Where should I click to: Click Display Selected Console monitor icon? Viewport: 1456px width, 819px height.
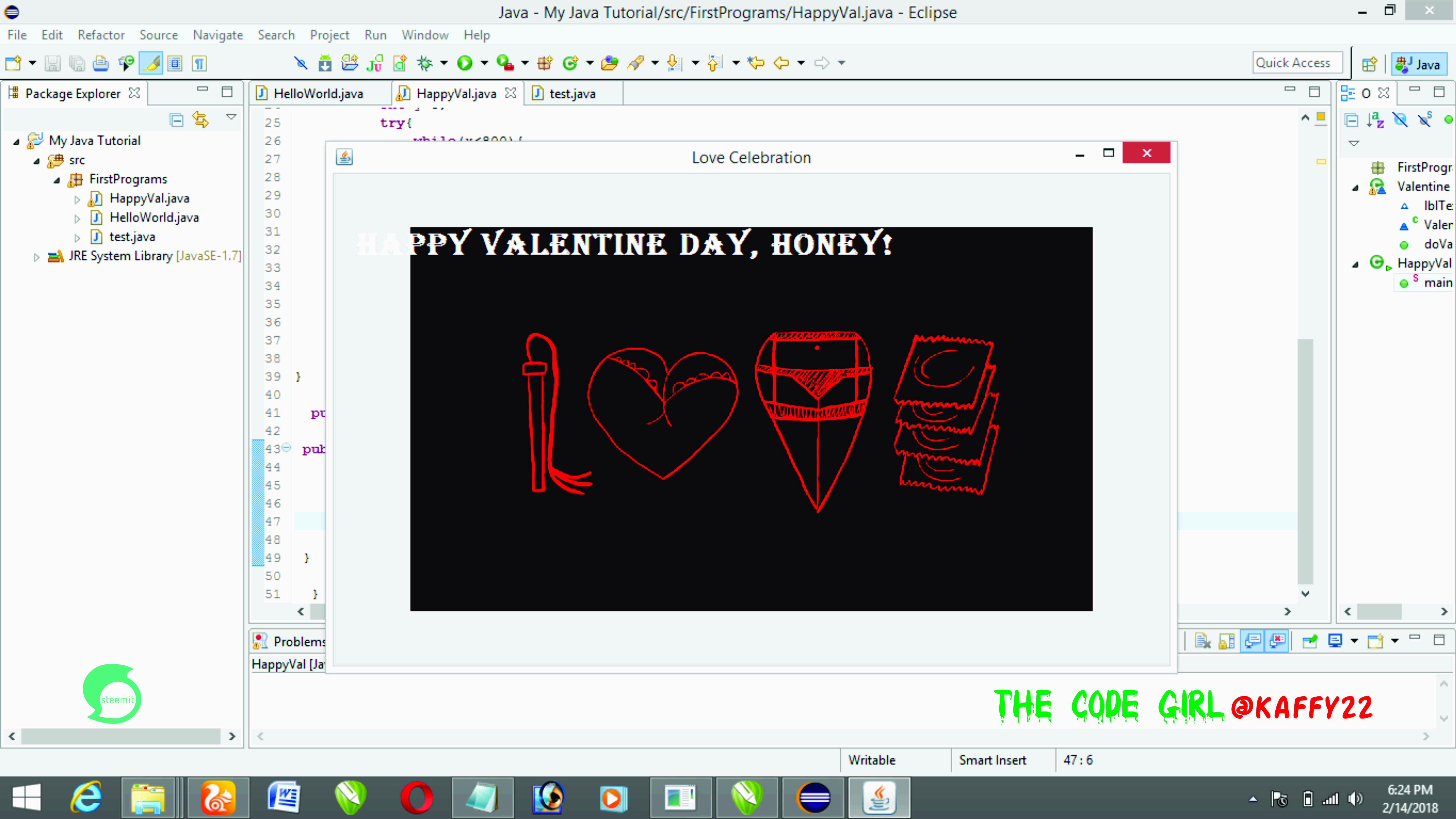(1335, 641)
